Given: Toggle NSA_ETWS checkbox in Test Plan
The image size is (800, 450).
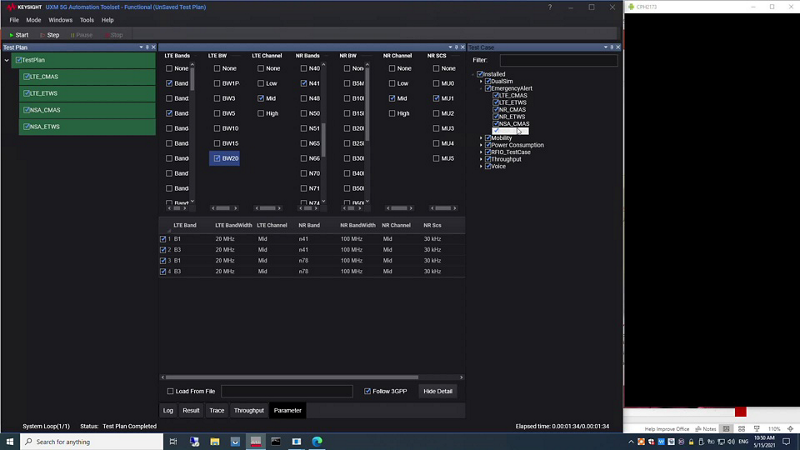Looking at the screenshot, I should click(27, 127).
